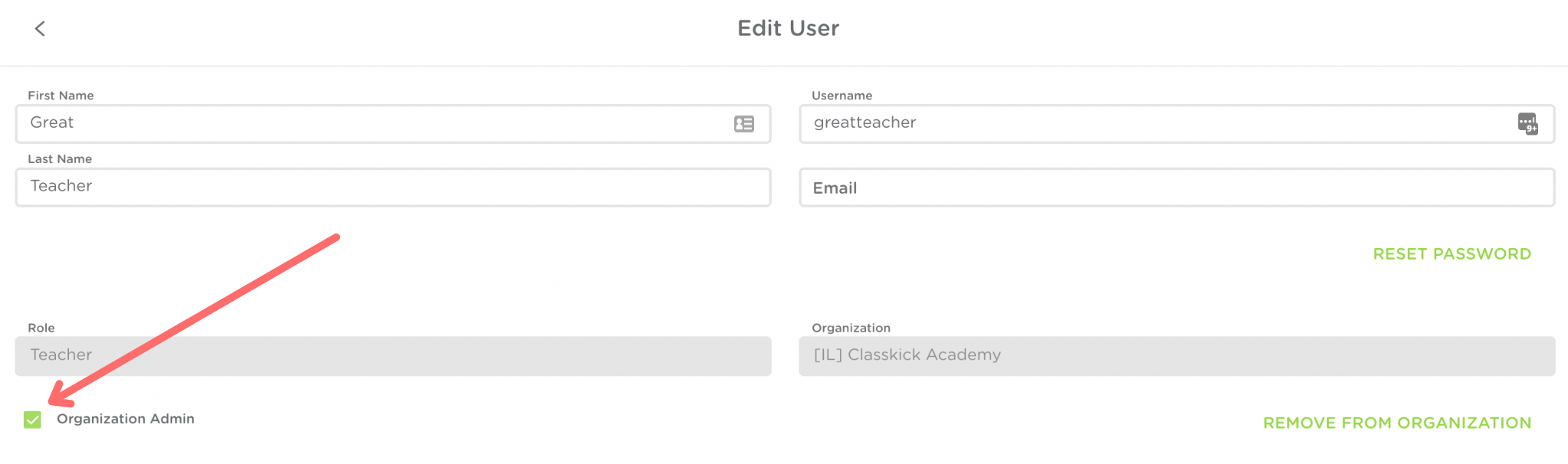1568x464 pixels.
Task: Go back using the left arrow
Action: coord(40,29)
